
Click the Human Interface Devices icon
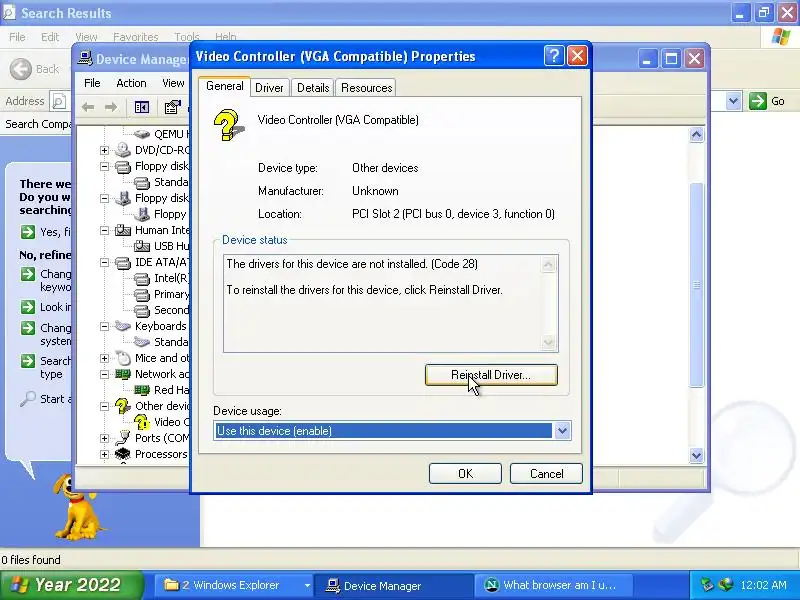point(122,230)
